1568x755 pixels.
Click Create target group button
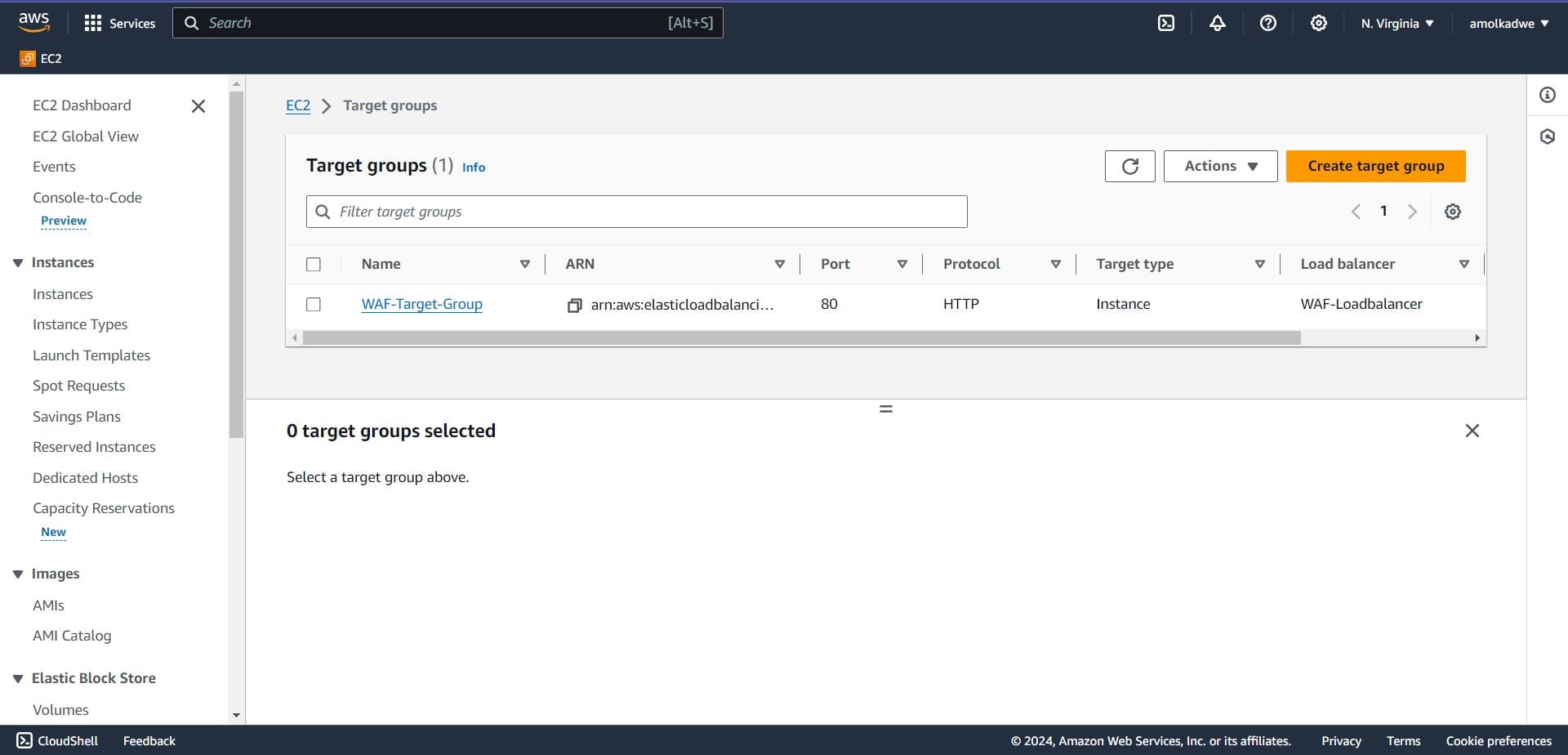[x=1375, y=166]
